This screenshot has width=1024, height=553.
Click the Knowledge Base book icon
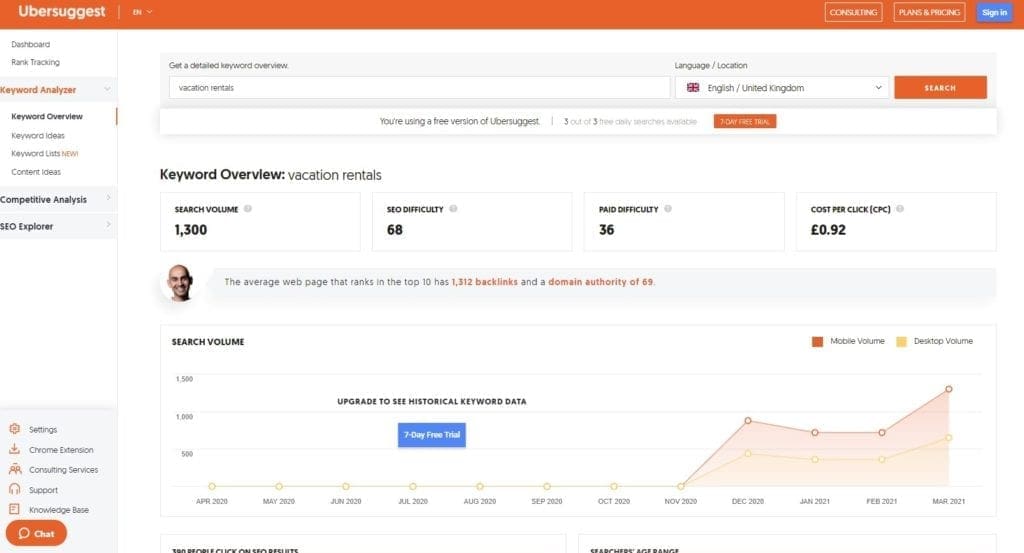(14, 509)
